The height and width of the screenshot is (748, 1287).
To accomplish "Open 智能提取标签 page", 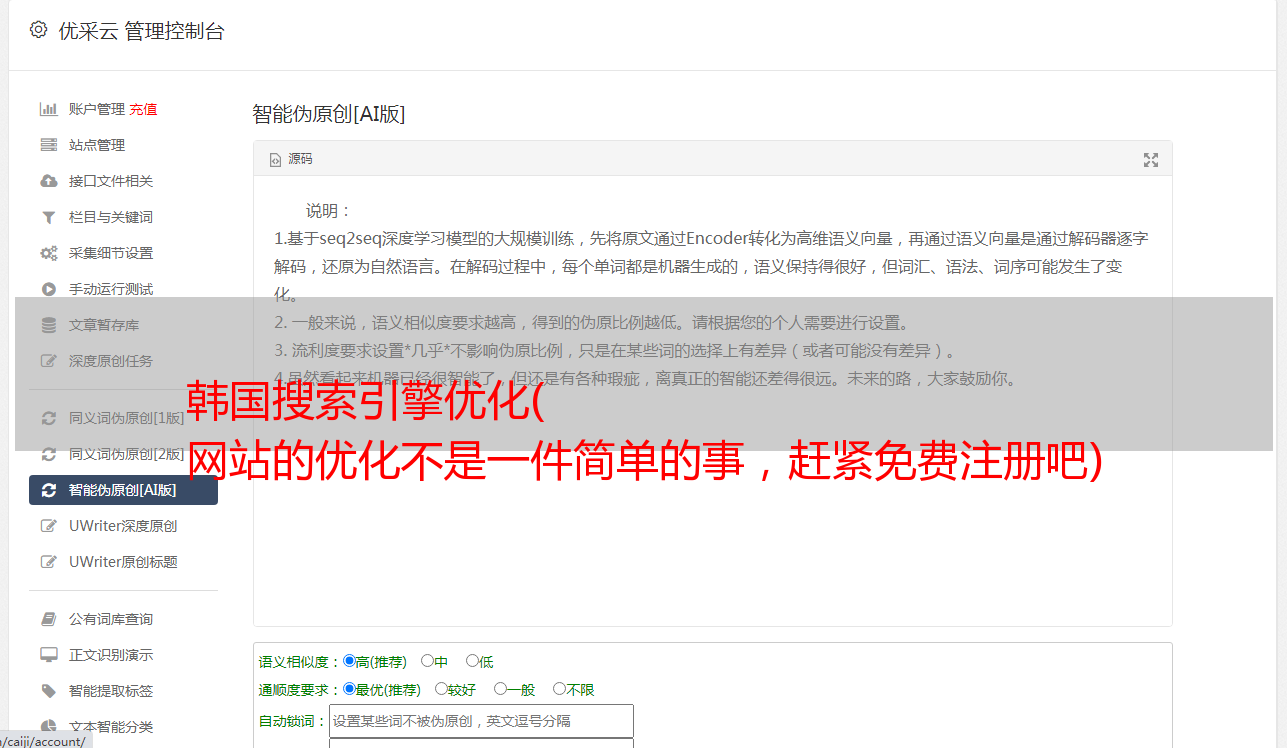I will 111,691.
